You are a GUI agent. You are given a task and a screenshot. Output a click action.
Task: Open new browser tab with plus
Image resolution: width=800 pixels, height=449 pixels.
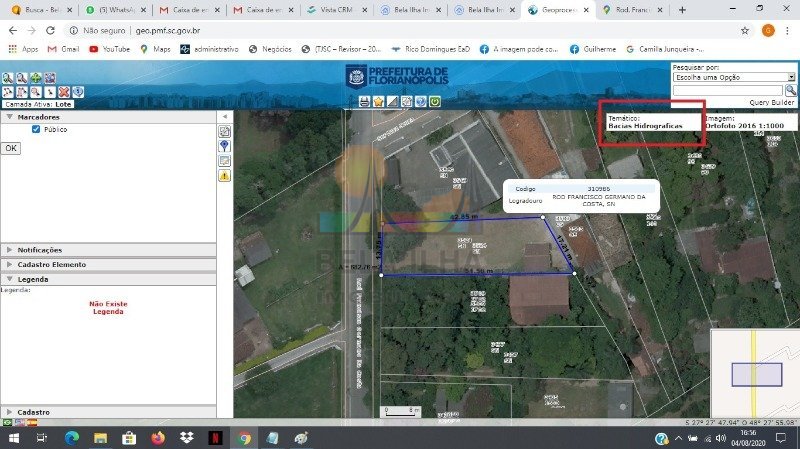point(682,10)
